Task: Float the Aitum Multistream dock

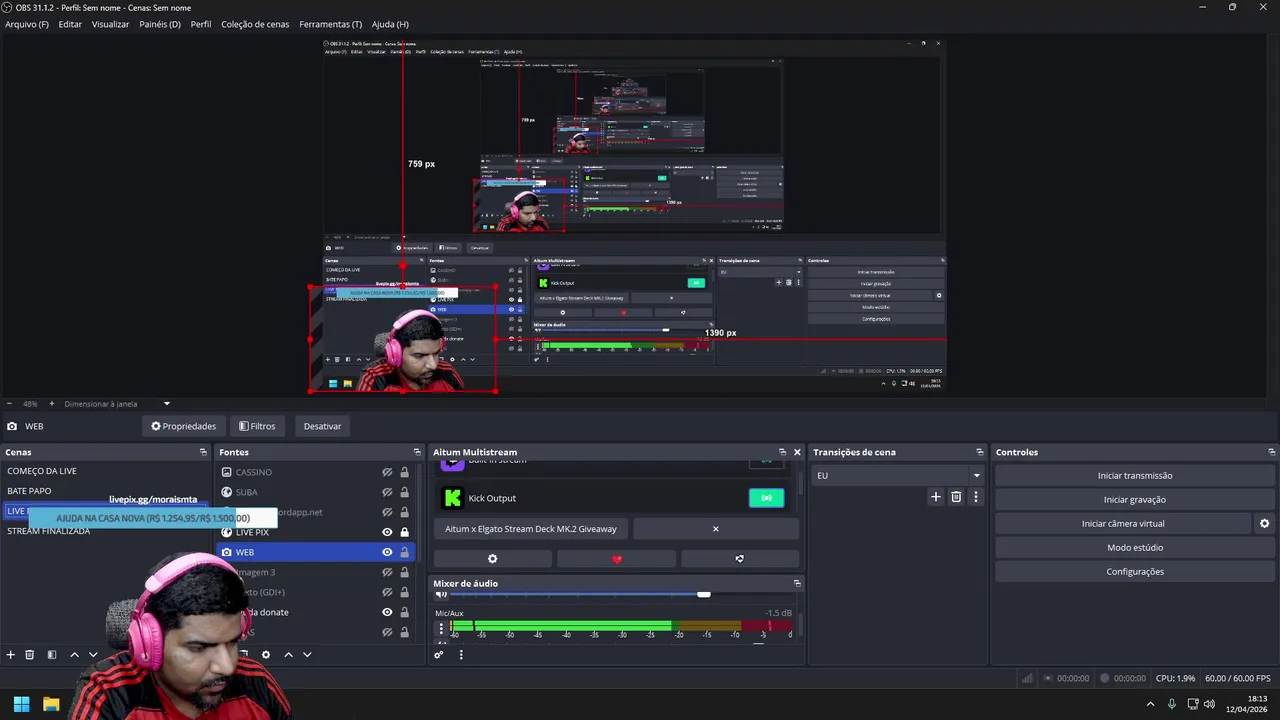Action: [782, 452]
